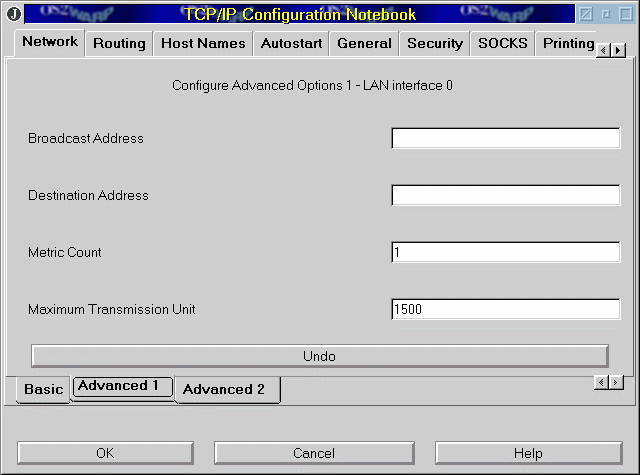The image size is (640, 475).
Task: Go to the Basic page tab
Action: point(44,389)
